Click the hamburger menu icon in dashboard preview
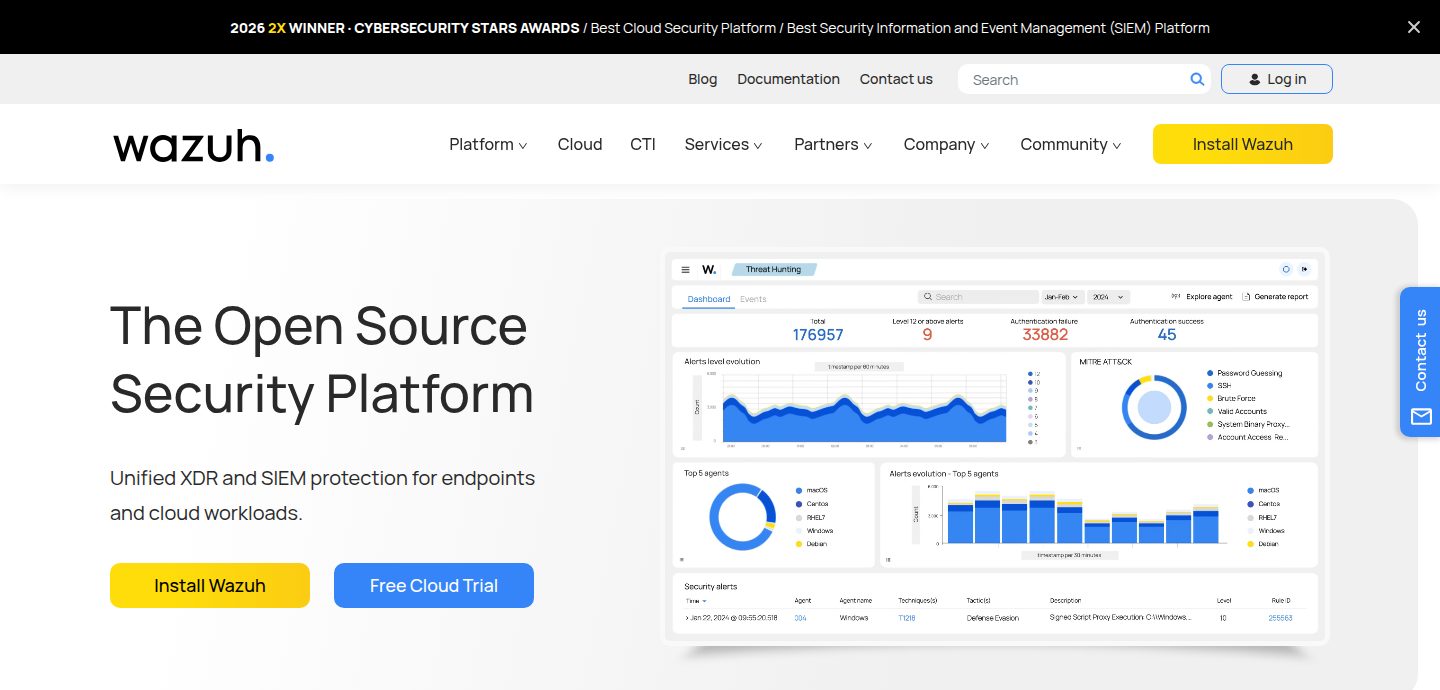Viewport: 1440px width, 690px height. (685, 269)
